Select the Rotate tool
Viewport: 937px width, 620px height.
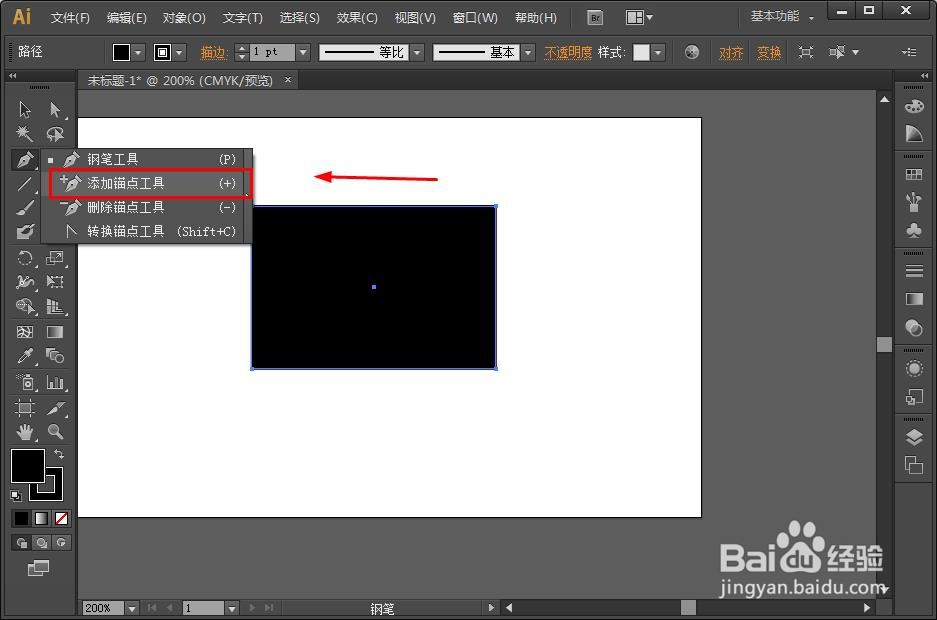(25, 258)
